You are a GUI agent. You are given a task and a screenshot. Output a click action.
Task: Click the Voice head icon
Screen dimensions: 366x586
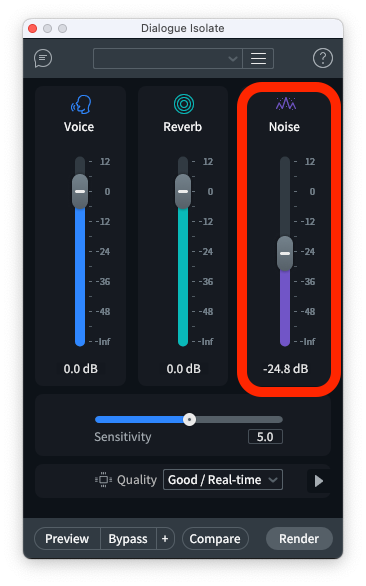click(x=81, y=104)
